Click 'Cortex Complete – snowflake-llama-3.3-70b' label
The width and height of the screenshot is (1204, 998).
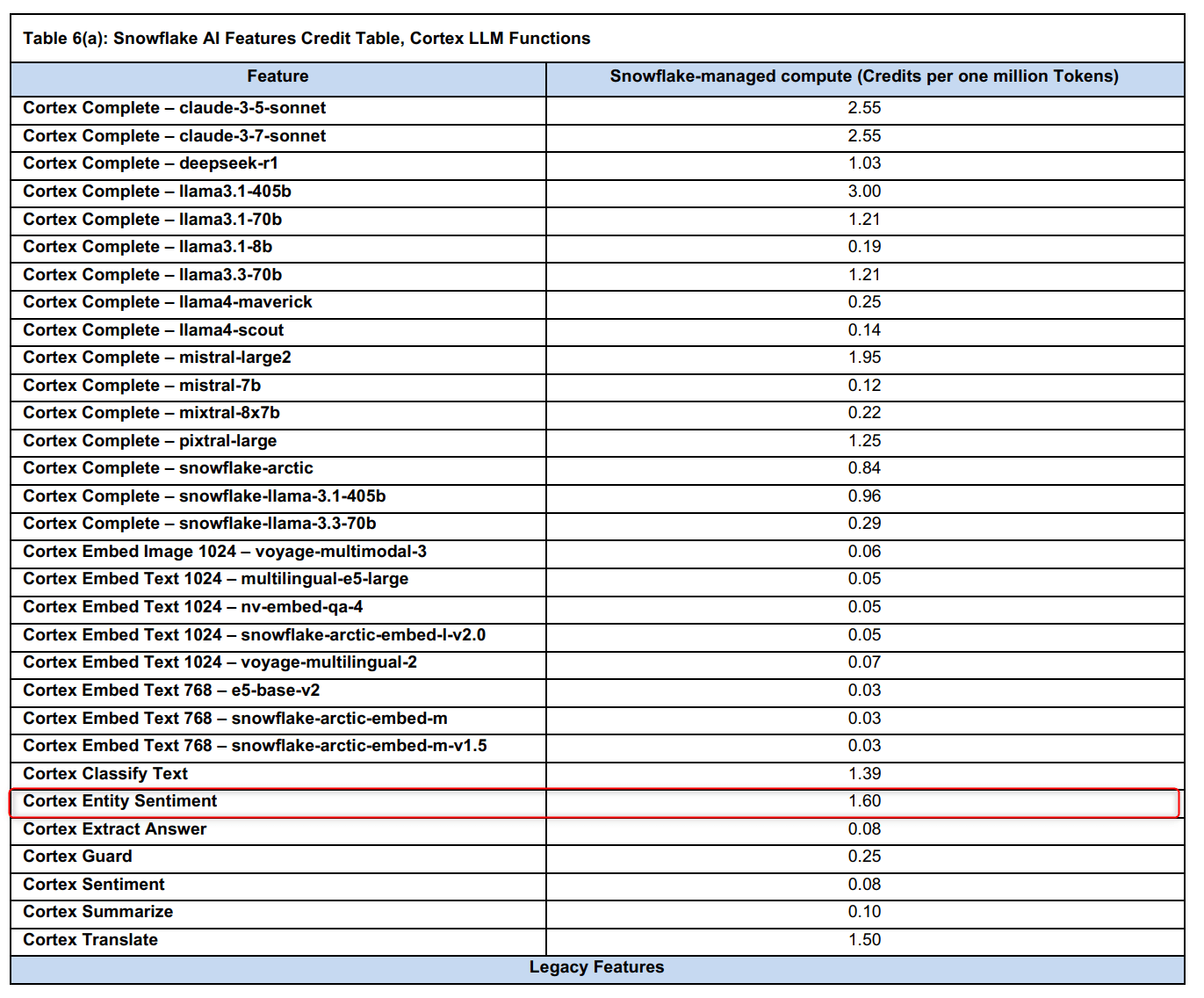click(x=199, y=524)
